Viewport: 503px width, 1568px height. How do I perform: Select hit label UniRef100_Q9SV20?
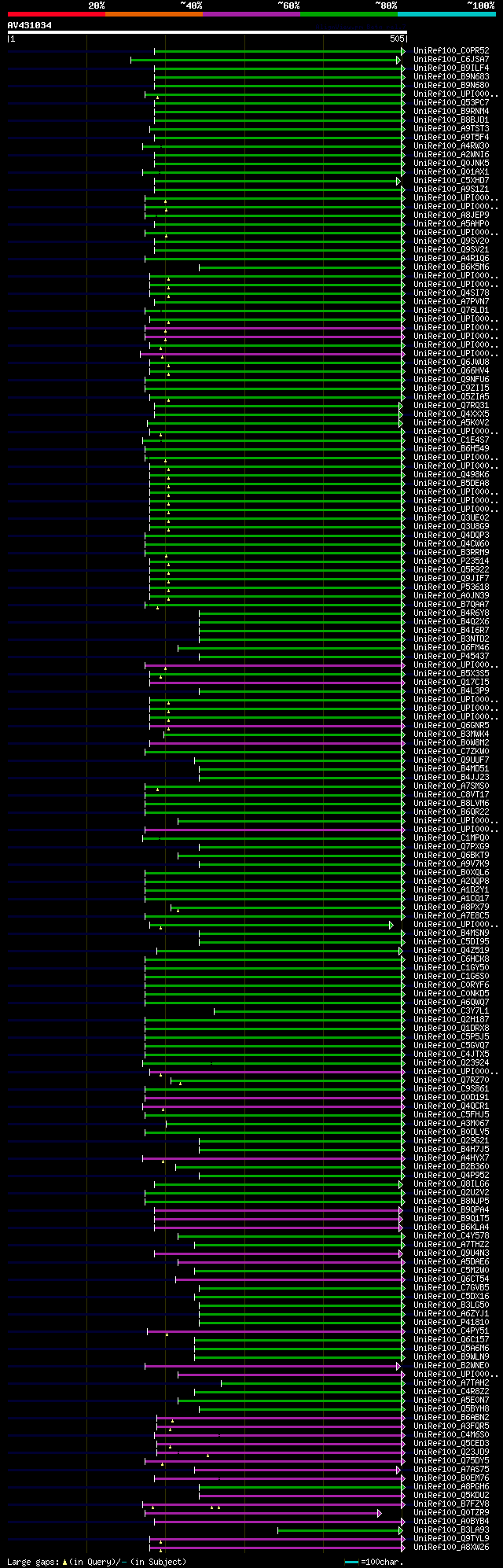[451, 241]
